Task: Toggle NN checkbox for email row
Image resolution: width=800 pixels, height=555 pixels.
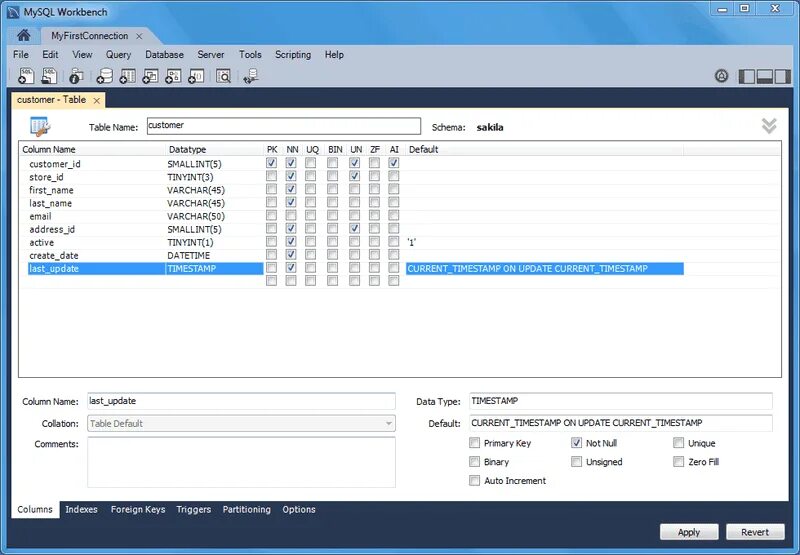Action: (291, 215)
